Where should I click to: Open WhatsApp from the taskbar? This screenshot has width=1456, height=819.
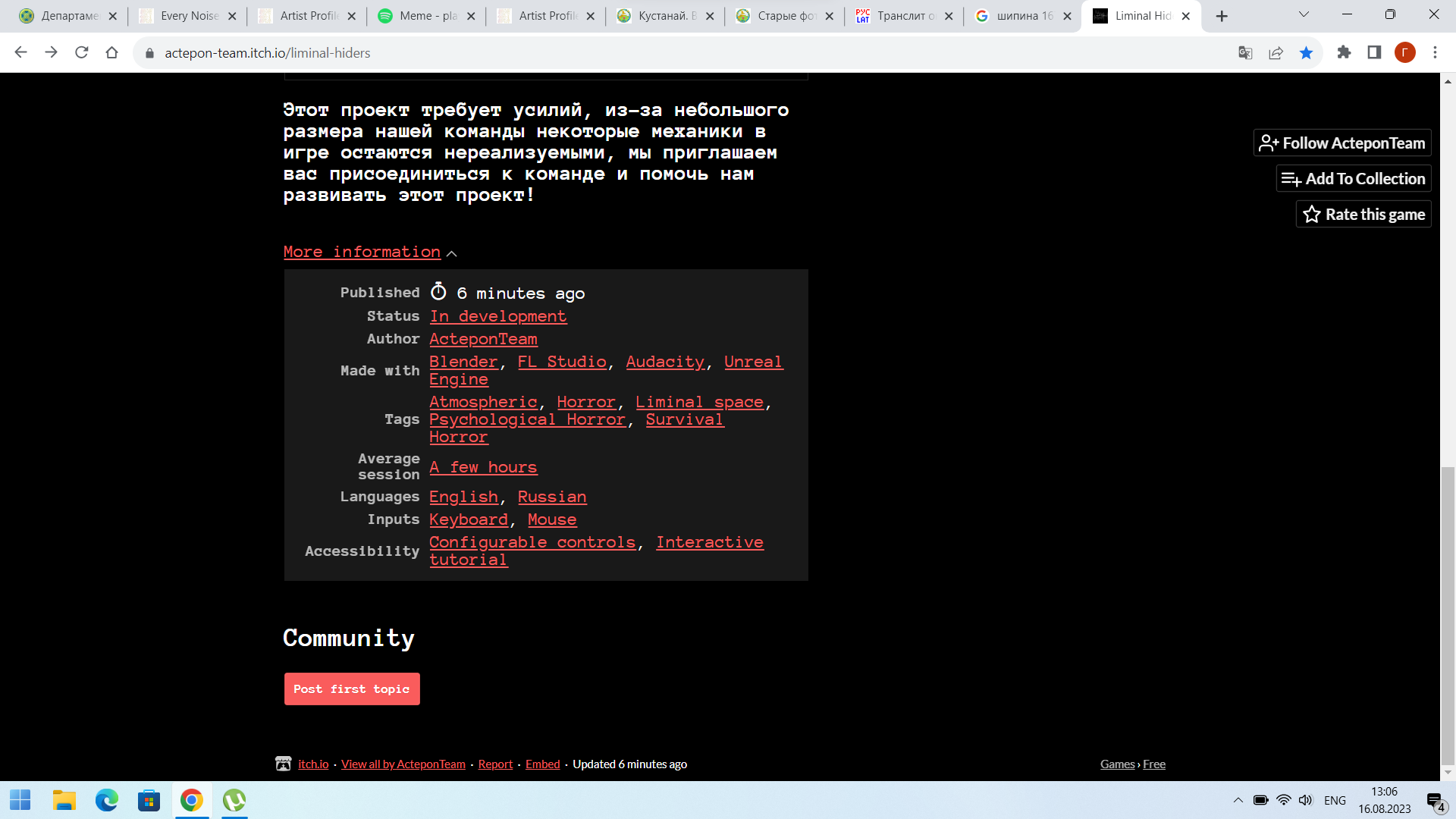coord(234,800)
